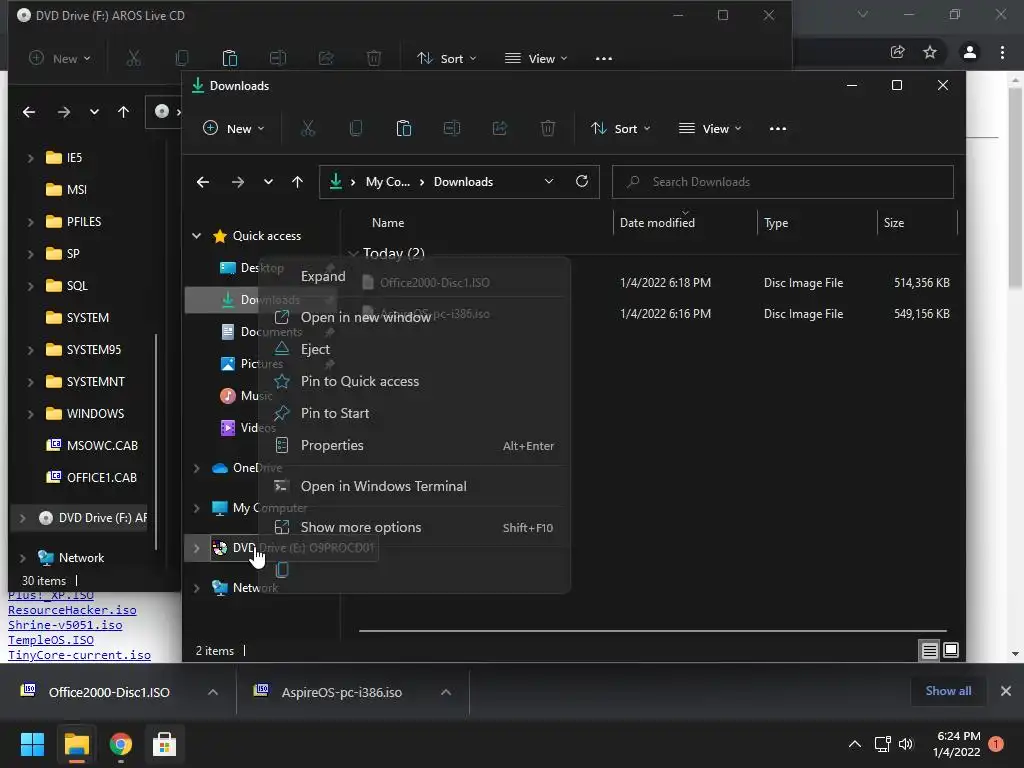The image size is (1024, 768).
Task: Switch to details view icon in status bar
Action: tap(929, 650)
